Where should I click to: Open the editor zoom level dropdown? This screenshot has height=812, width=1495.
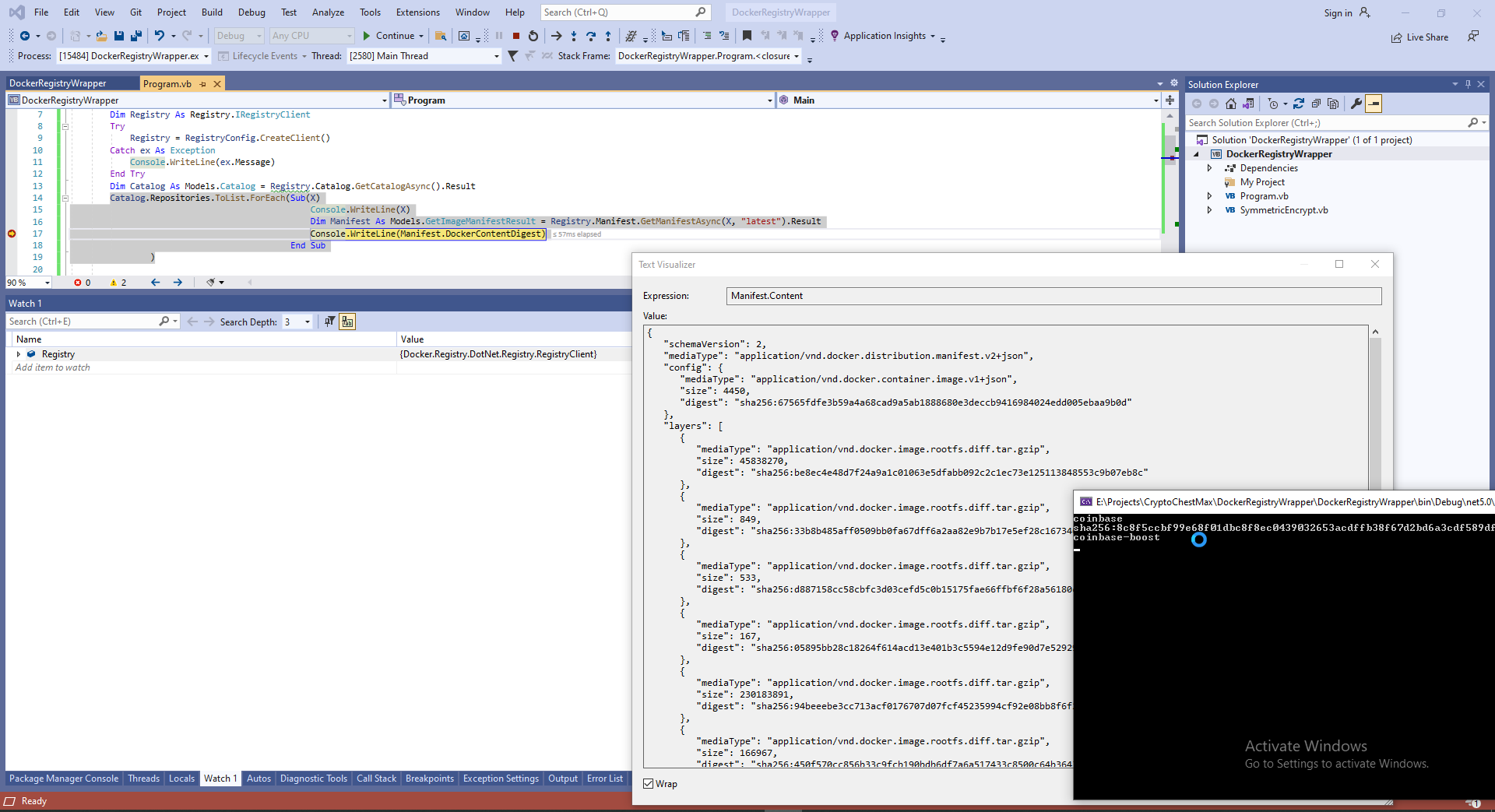coord(29,283)
